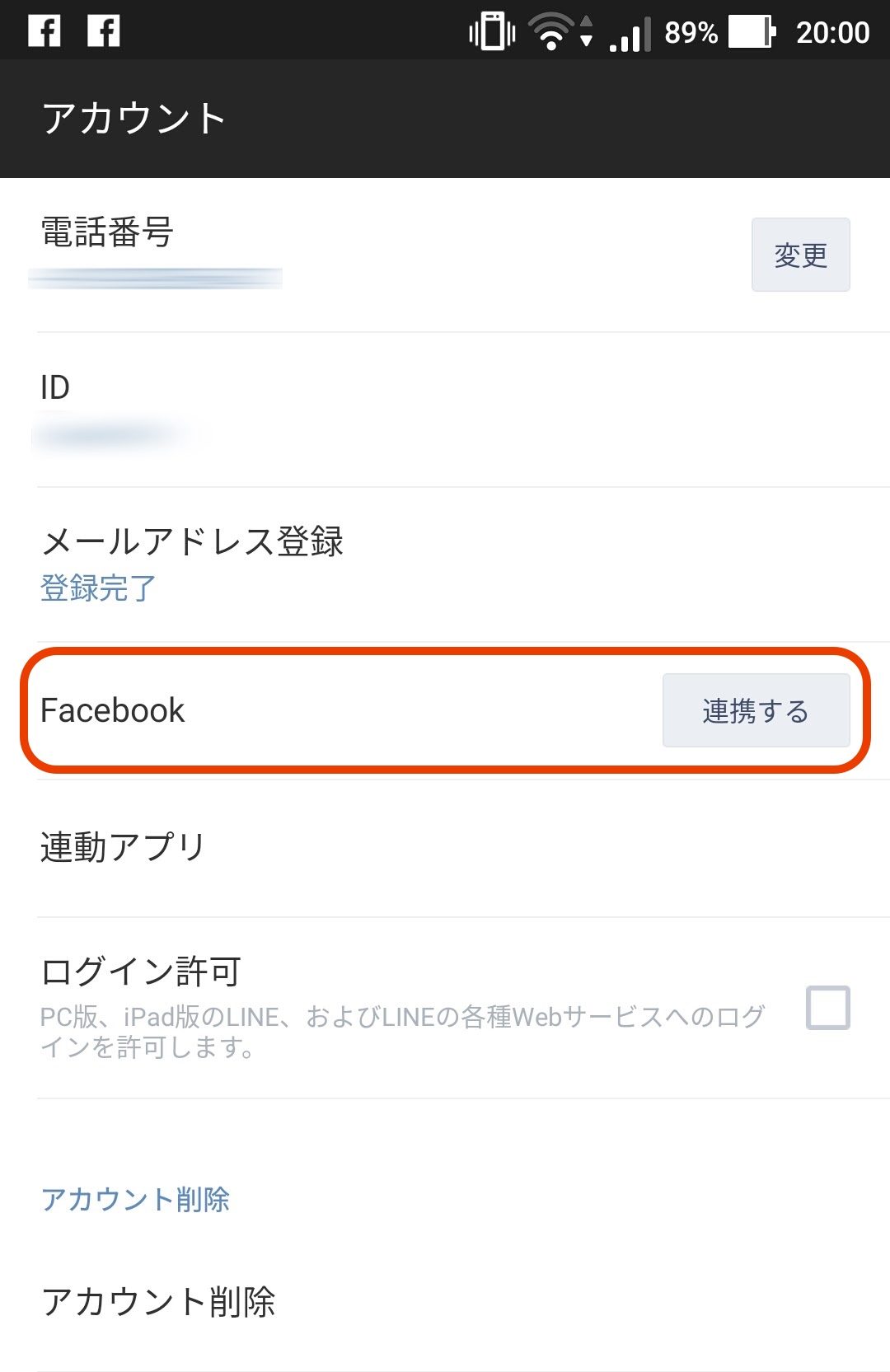Tap the blue アカウント削除 section header
Image resolution: width=890 pixels, height=1372 pixels.
[x=135, y=1199]
